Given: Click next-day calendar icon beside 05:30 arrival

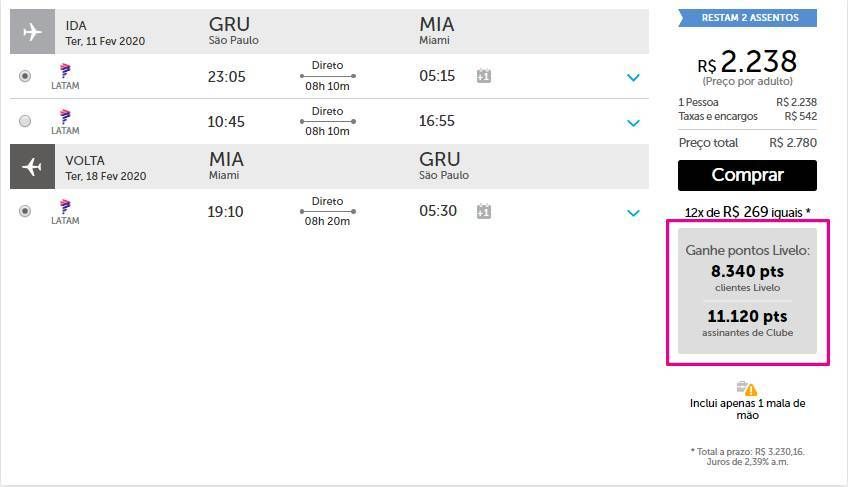Looking at the screenshot, I should click(484, 211).
